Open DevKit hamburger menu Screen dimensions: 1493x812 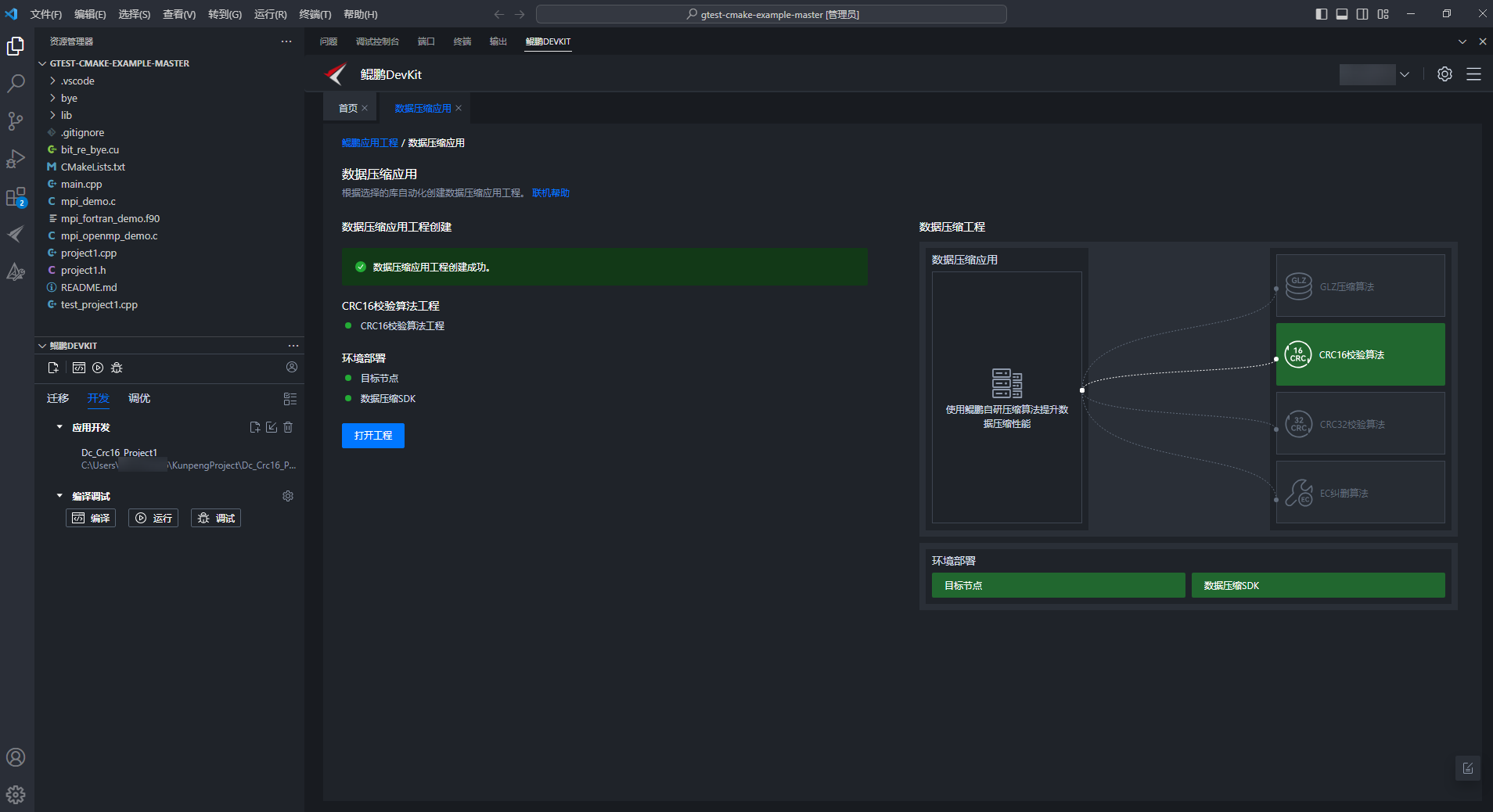click(1473, 74)
